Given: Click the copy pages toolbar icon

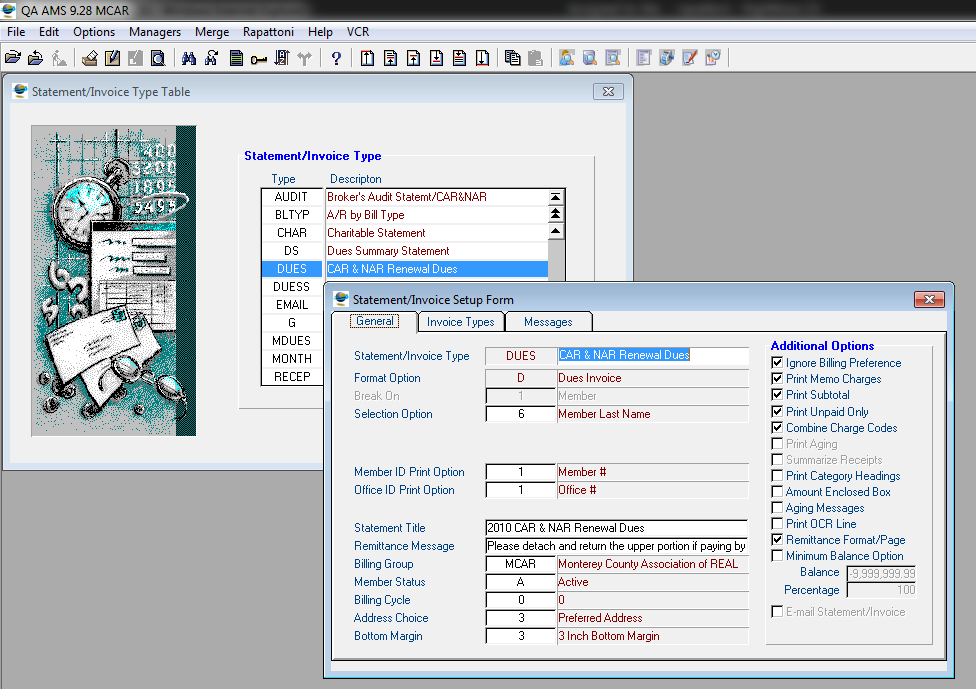Looking at the screenshot, I should 512,58.
